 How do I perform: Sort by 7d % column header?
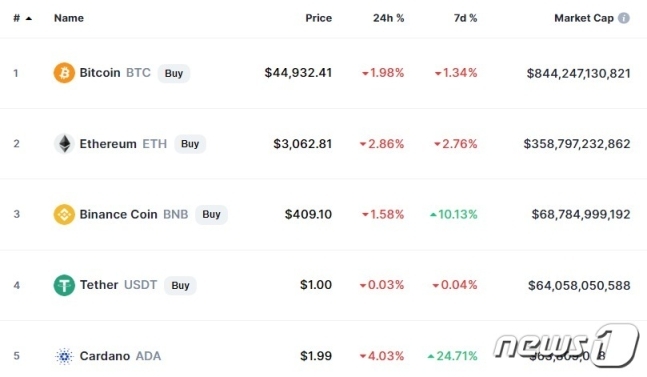coord(465,18)
